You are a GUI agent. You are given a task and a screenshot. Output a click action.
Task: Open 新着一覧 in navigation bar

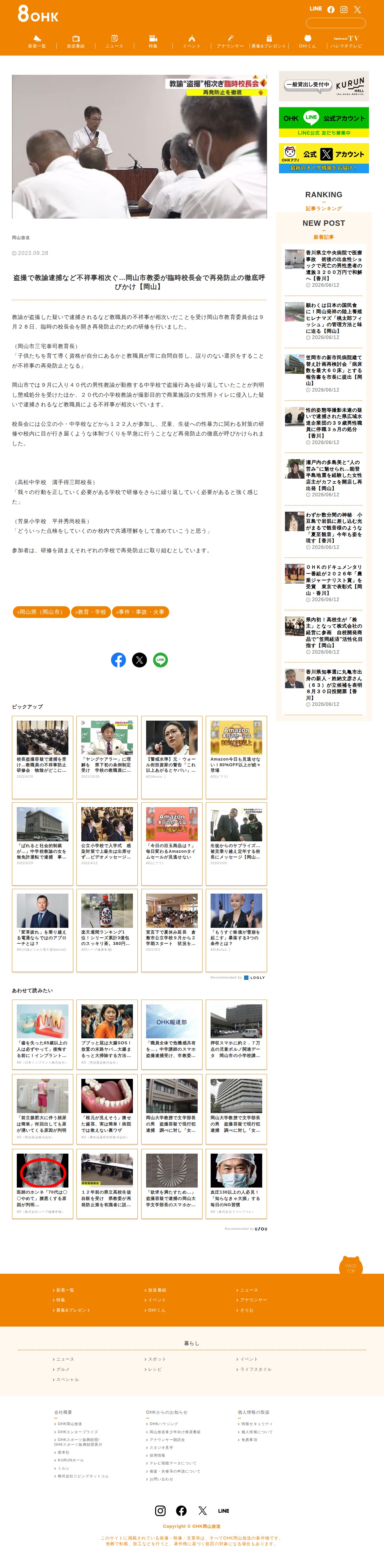pos(37,41)
